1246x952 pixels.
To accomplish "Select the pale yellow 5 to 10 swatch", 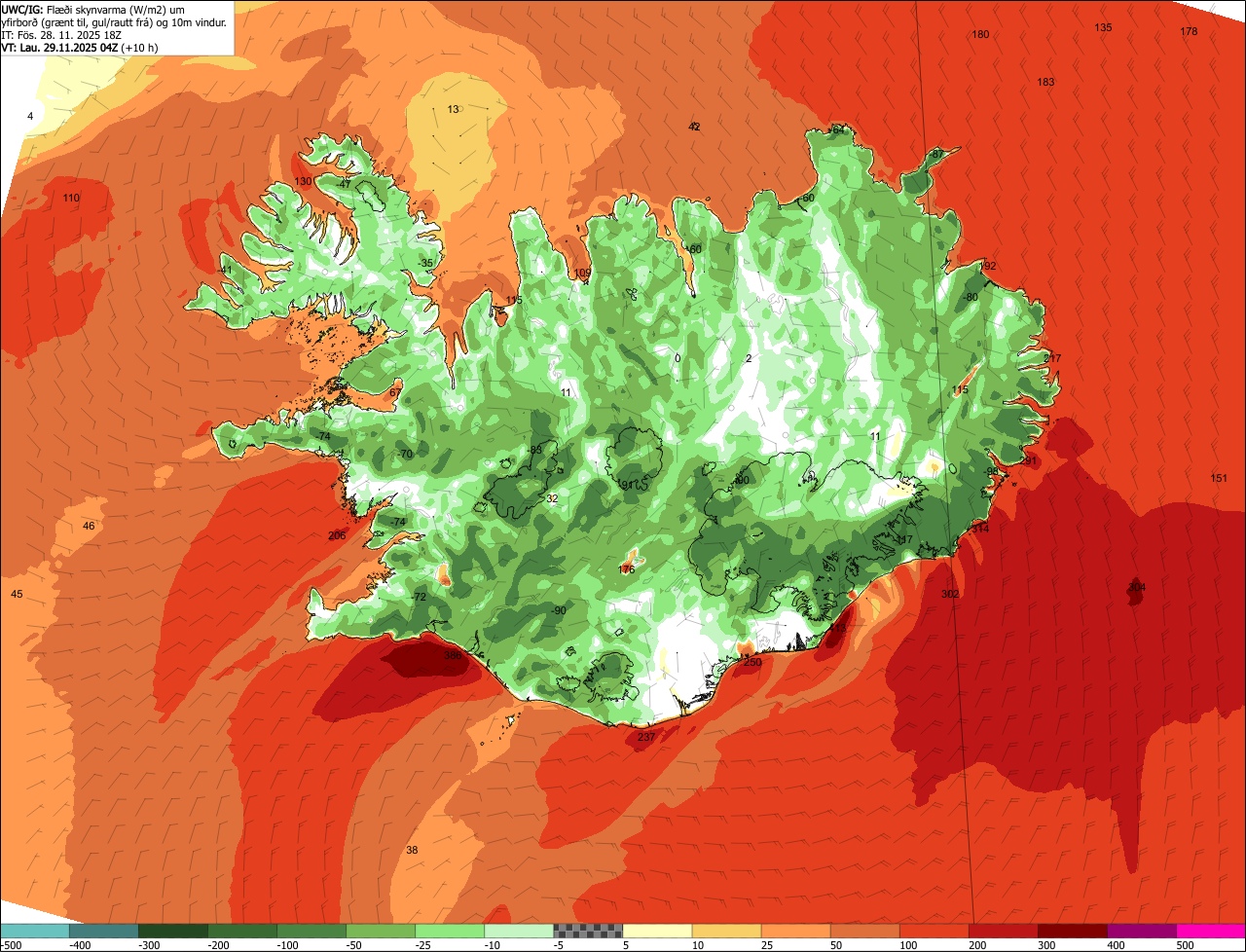I will coord(657,931).
